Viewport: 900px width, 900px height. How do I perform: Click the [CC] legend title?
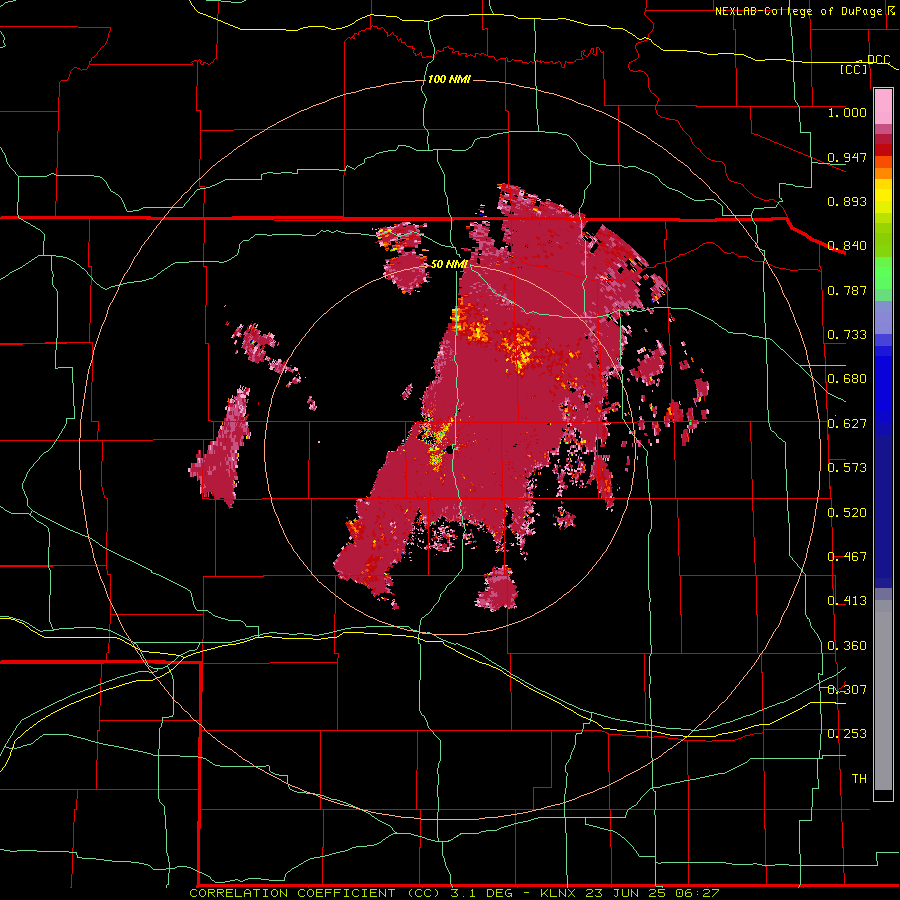coord(854,70)
